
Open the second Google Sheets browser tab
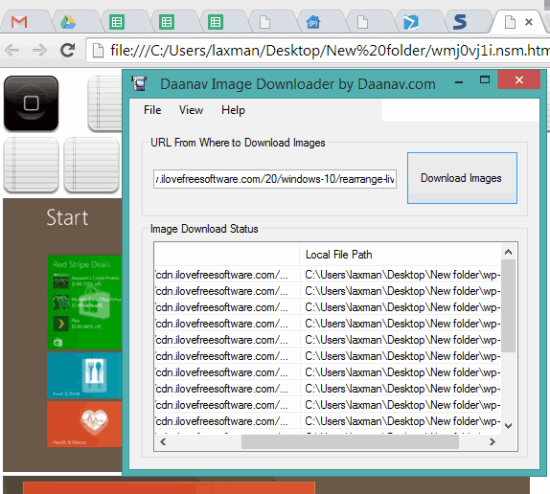(x=166, y=22)
